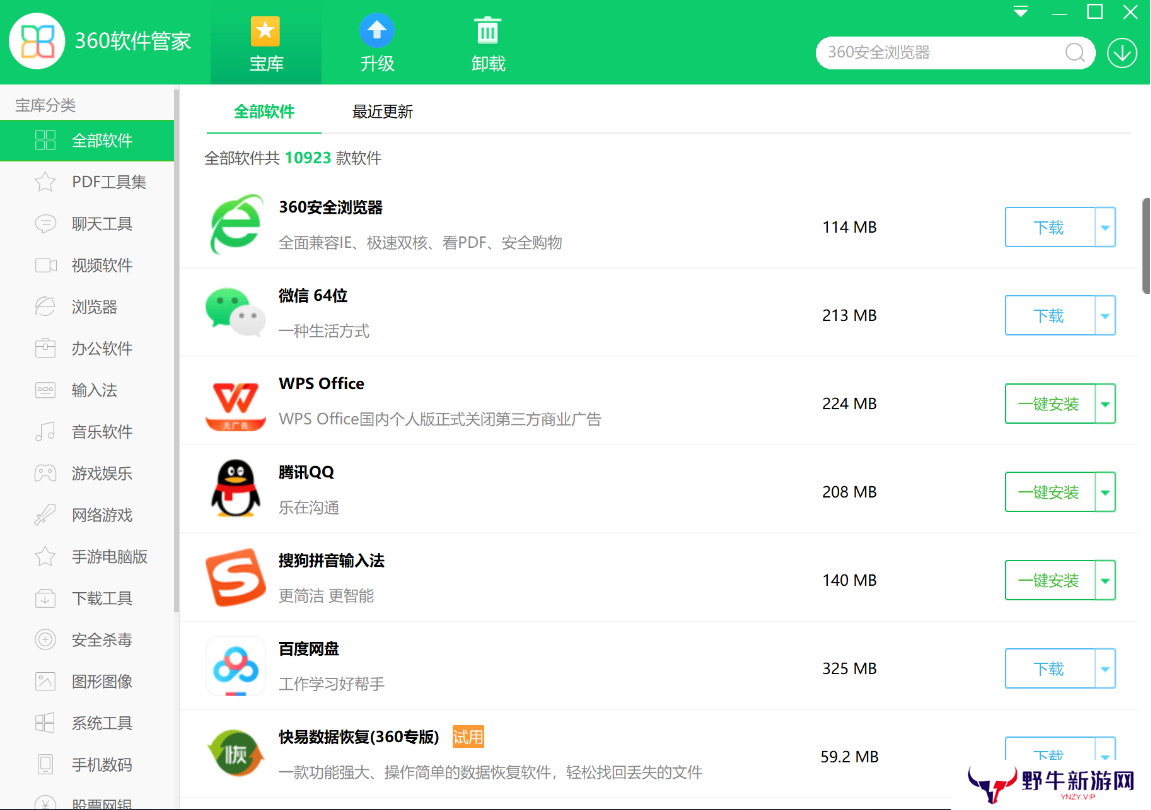
Task: Open the PDF工具集 category
Action: pyautogui.click(x=87, y=182)
